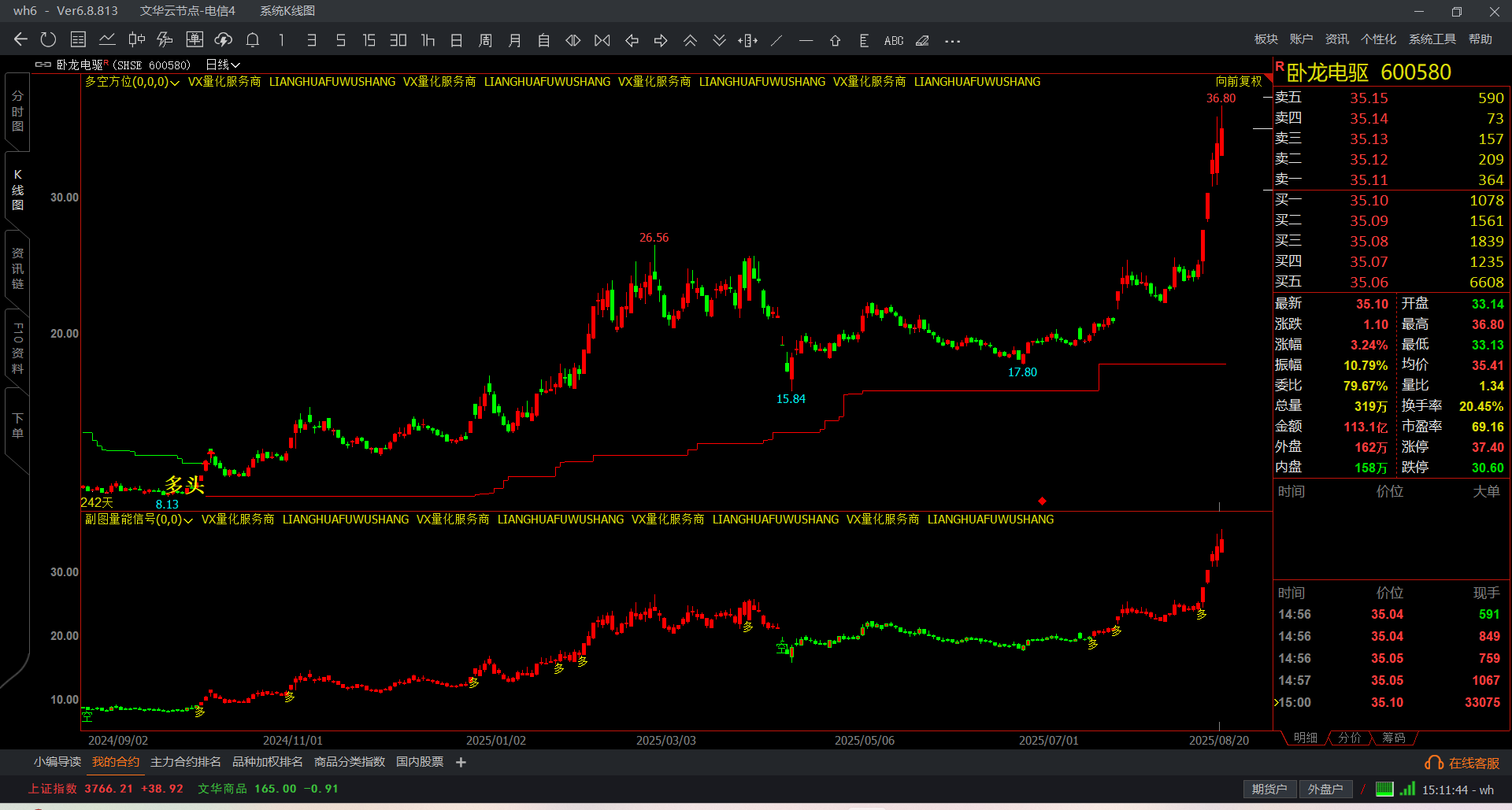Click the back arrow icon
The width and height of the screenshot is (1512, 810).
point(20,39)
